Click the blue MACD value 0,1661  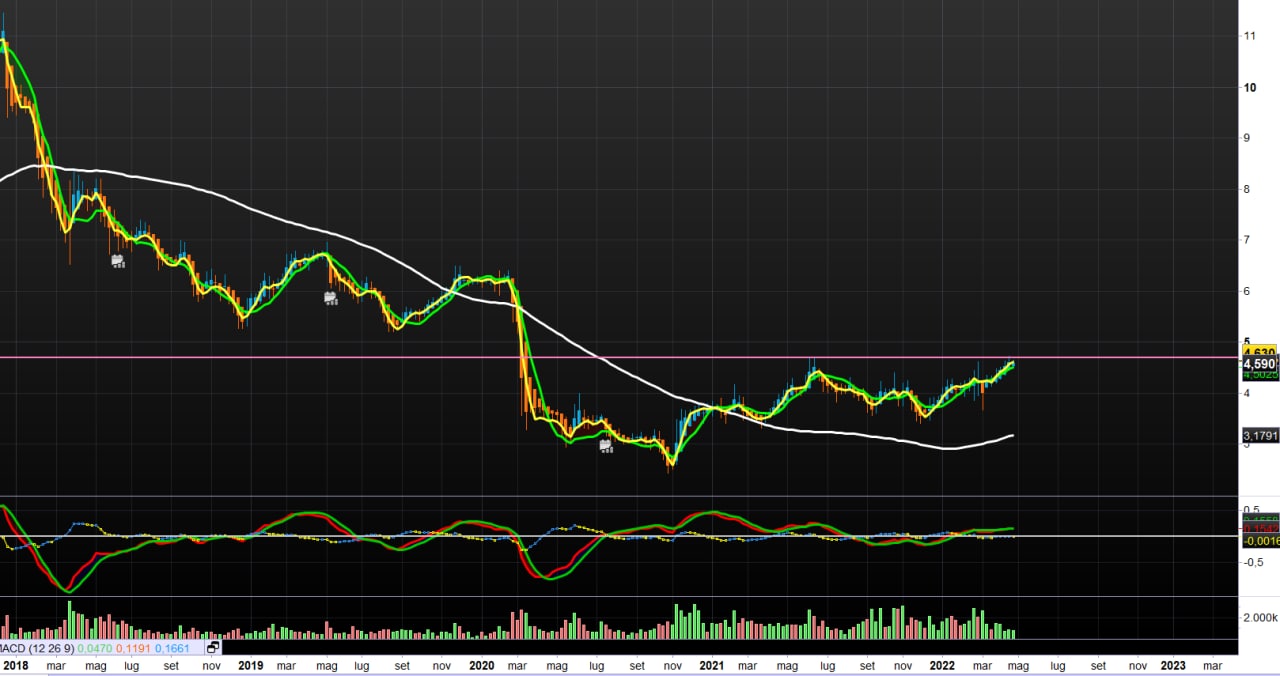click(x=172, y=648)
